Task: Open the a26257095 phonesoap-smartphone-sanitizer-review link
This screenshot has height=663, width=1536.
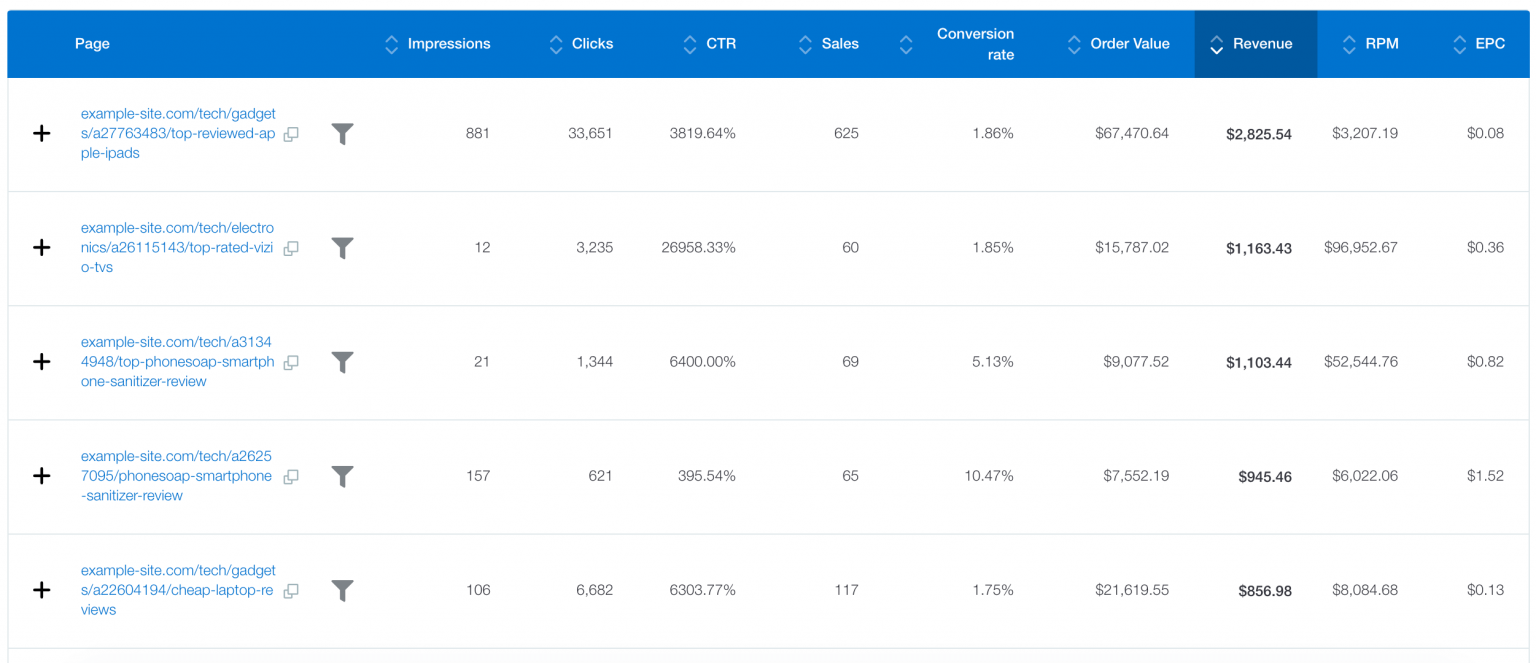Action: pyautogui.click(x=176, y=476)
